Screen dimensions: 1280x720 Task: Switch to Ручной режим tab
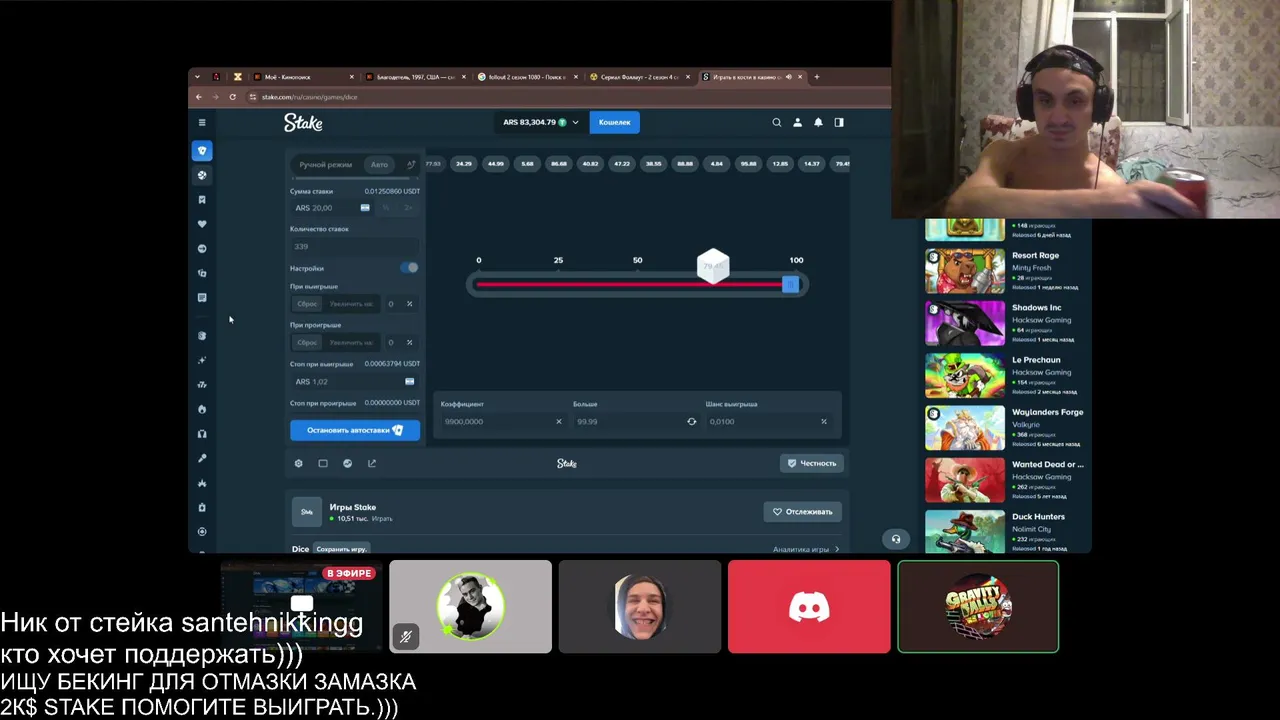[x=325, y=164]
